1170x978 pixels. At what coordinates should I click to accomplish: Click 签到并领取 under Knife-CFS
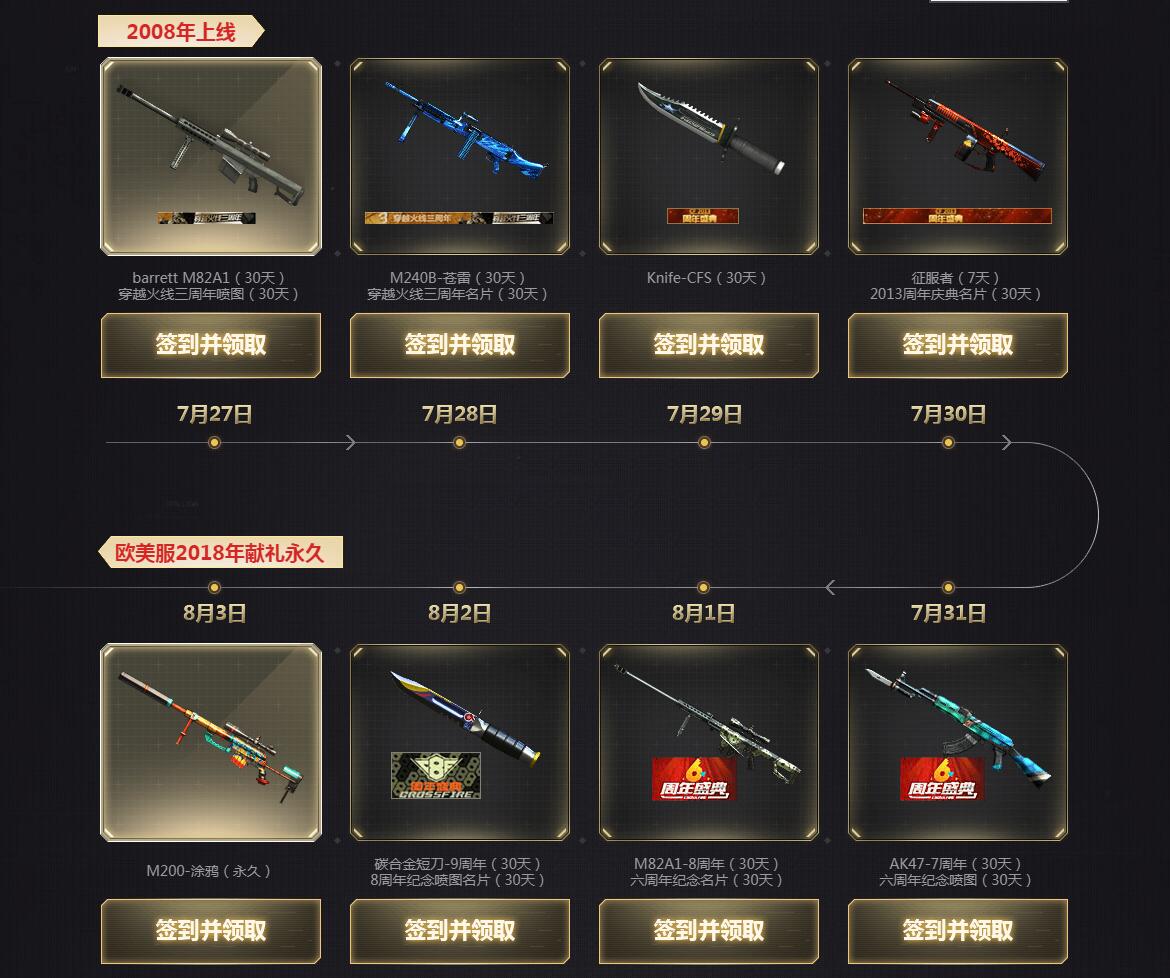[x=709, y=345]
